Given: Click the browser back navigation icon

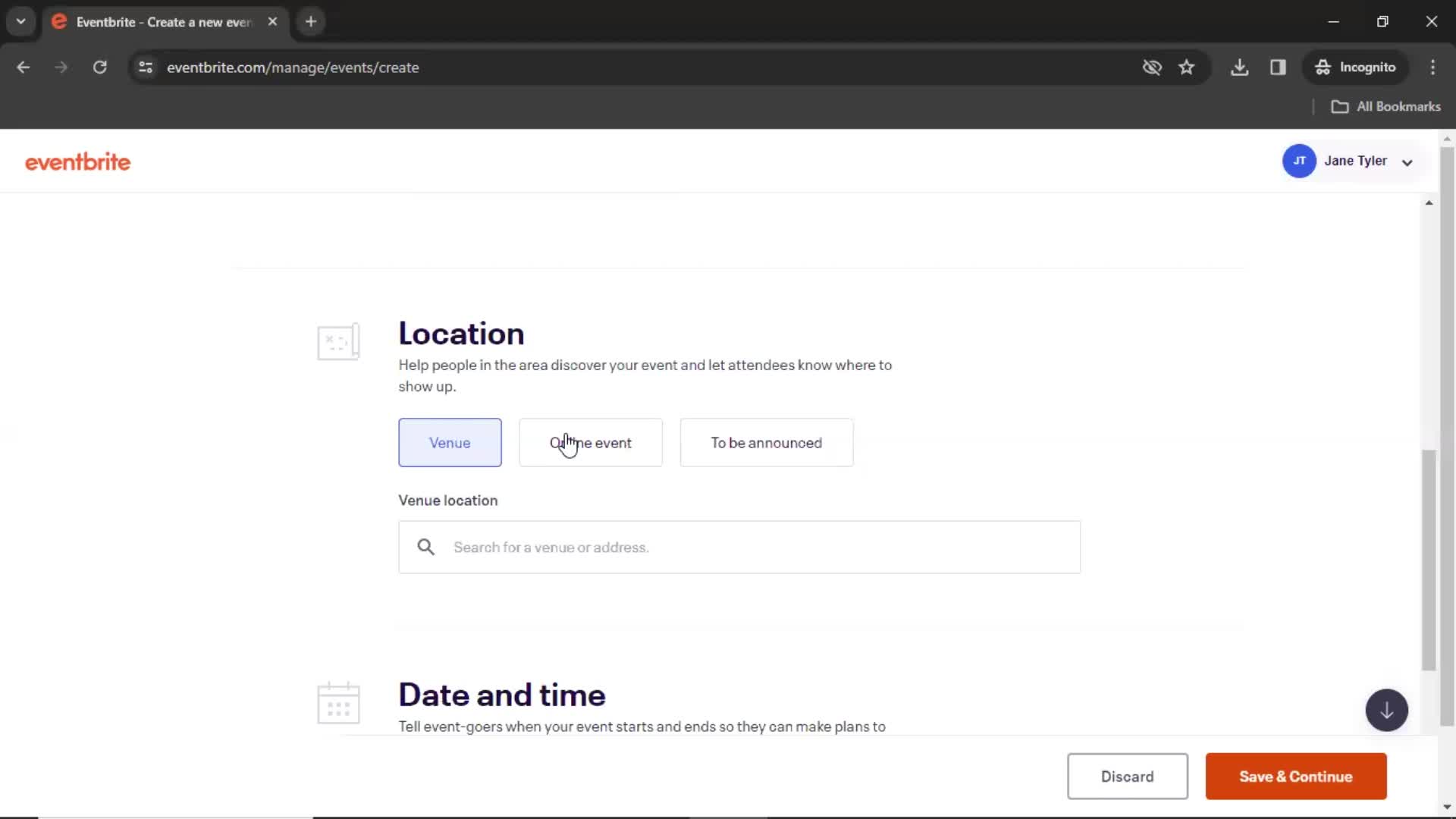Looking at the screenshot, I should coord(24,67).
